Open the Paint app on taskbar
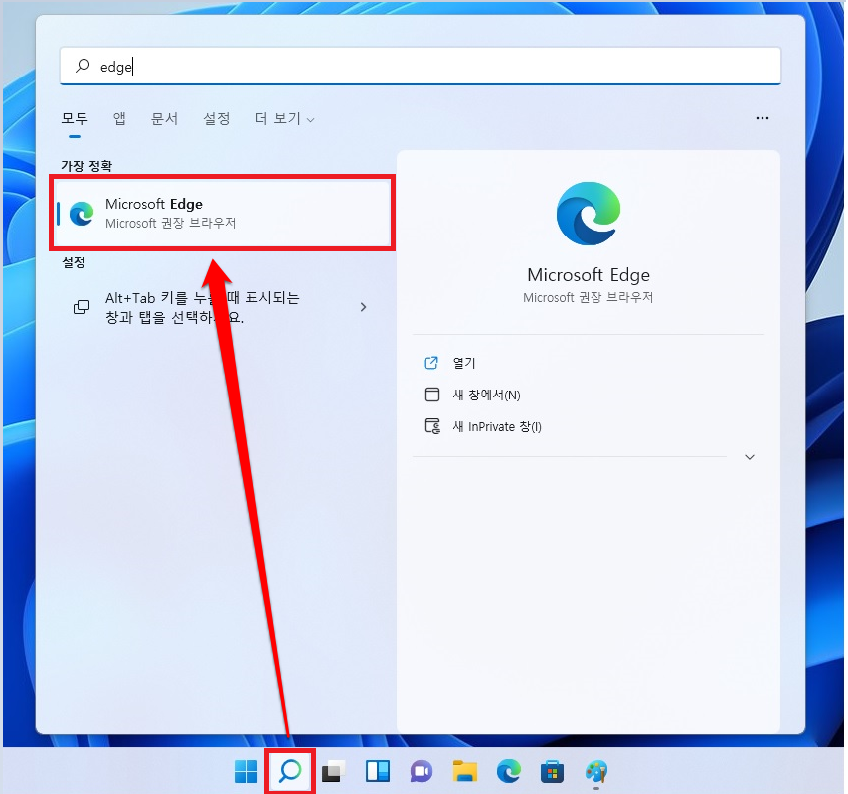The height and width of the screenshot is (794, 848). pos(597,772)
